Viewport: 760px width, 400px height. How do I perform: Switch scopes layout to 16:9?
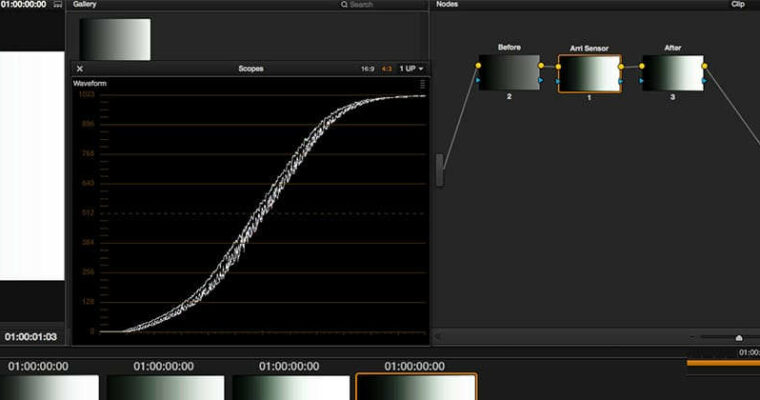pos(367,69)
